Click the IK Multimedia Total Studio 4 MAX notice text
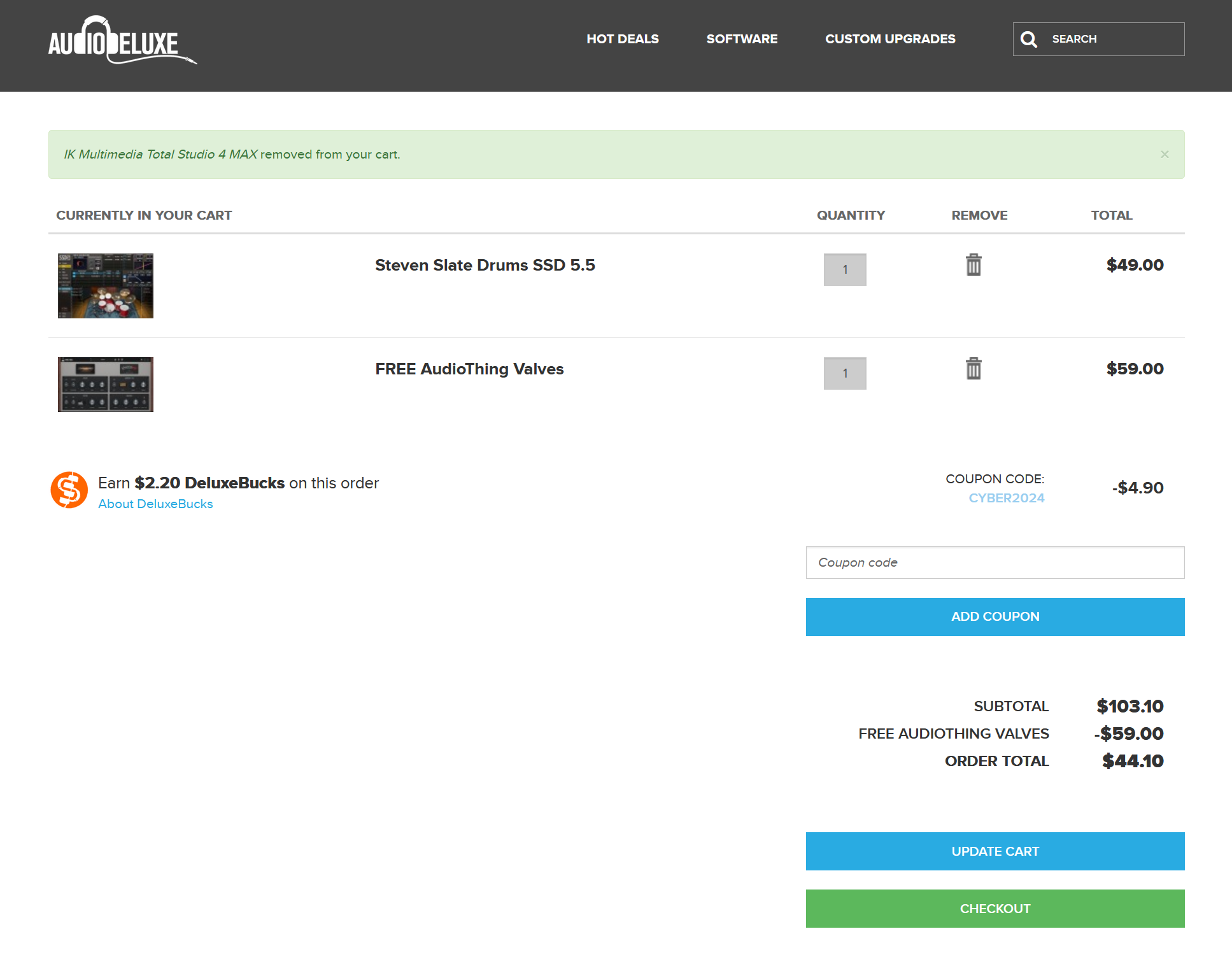The width and height of the screenshot is (1232, 957). click(x=160, y=154)
